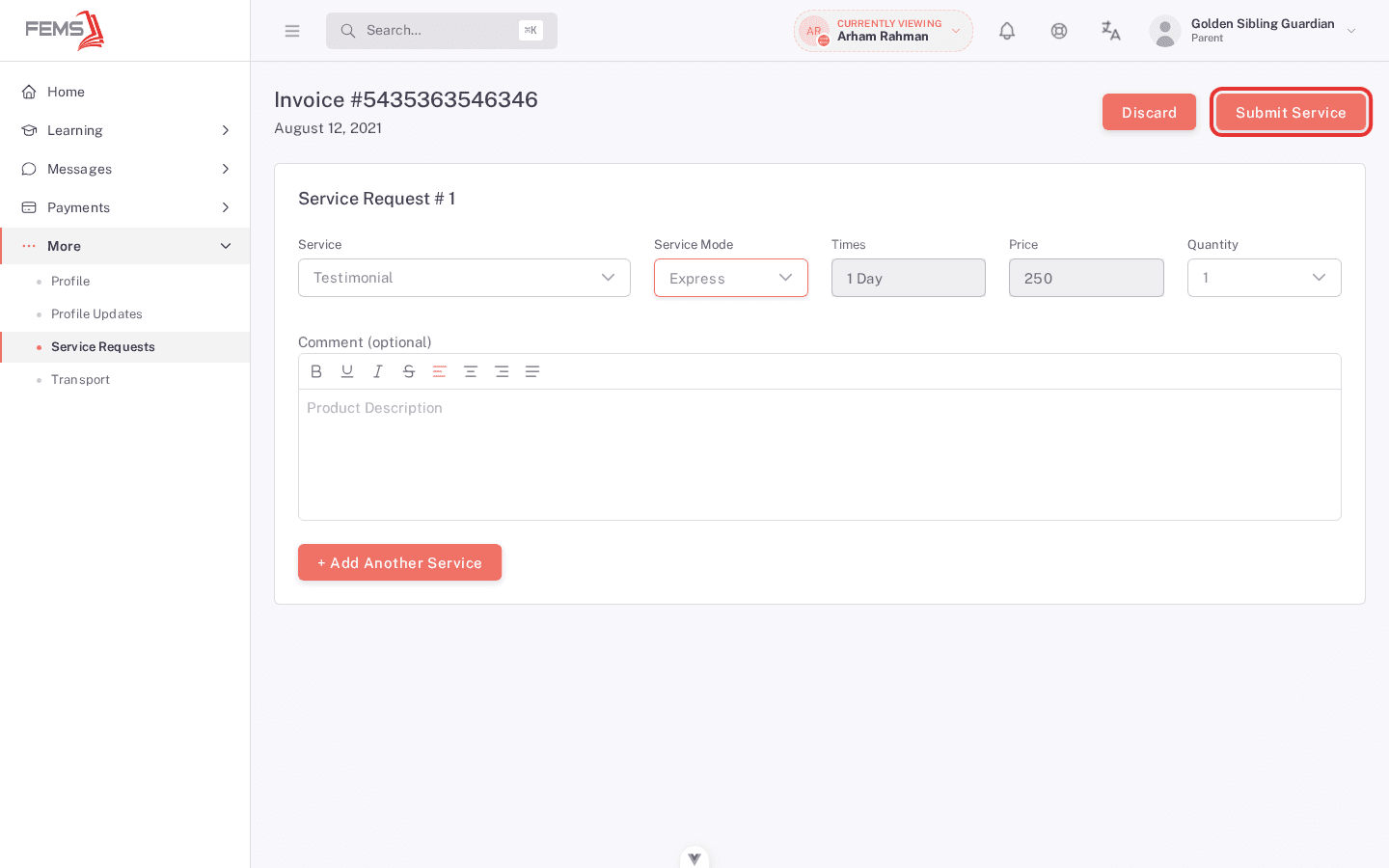Open the Service dropdown showing Testimonial
The image size is (1389, 868).
click(464, 278)
